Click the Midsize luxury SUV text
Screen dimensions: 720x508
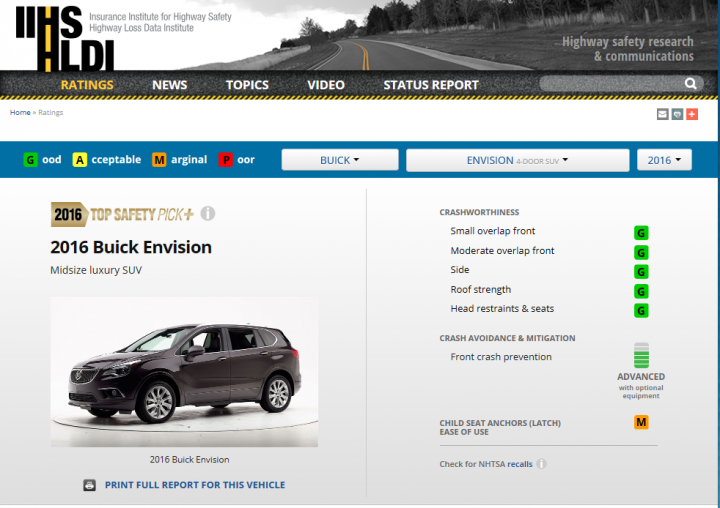point(96,270)
